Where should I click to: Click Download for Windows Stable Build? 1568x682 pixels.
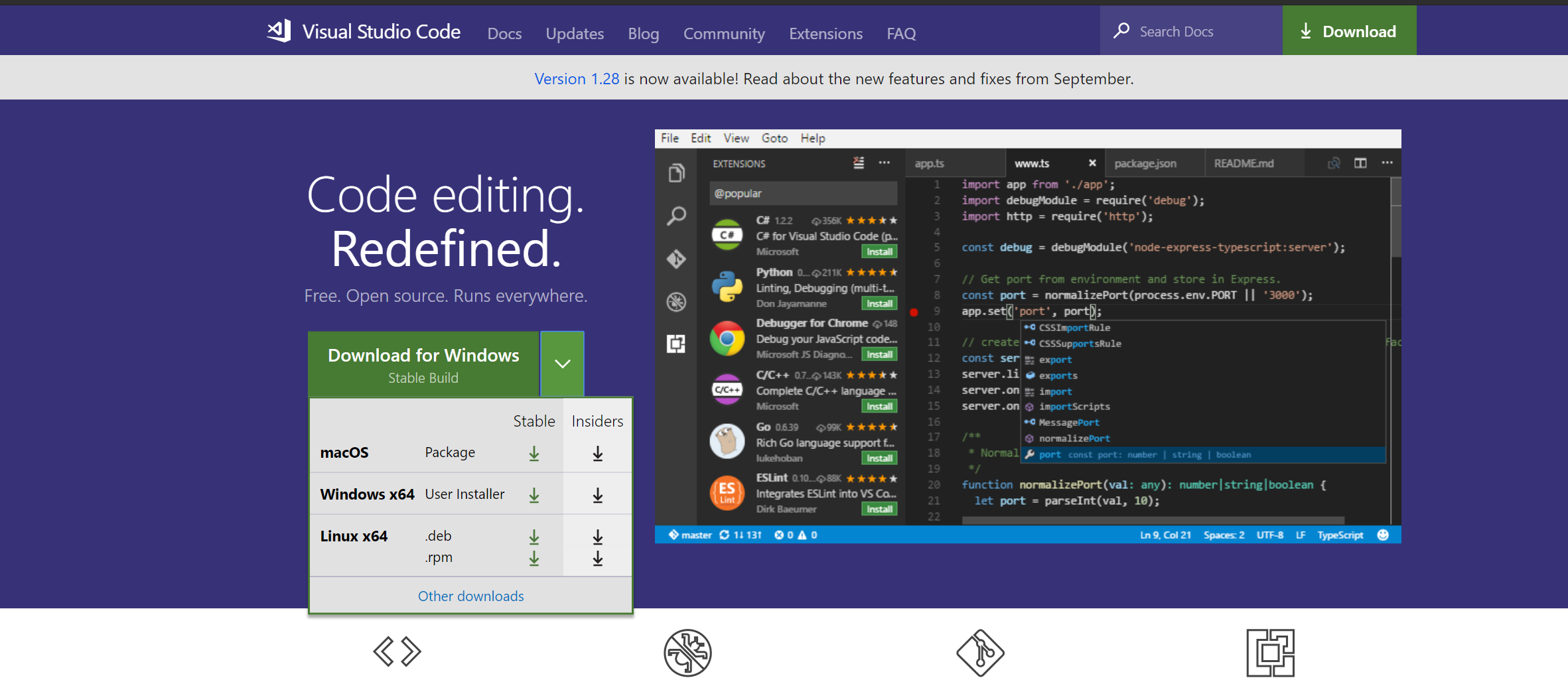pyautogui.click(x=423, y=364)
